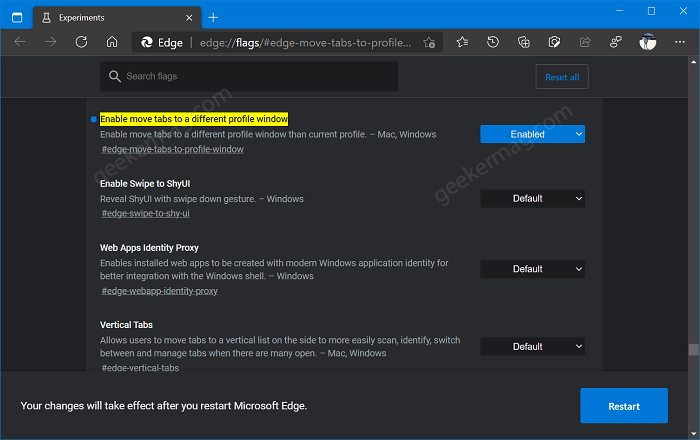
Task: Open the Collections panel
Action: point(523,42)
